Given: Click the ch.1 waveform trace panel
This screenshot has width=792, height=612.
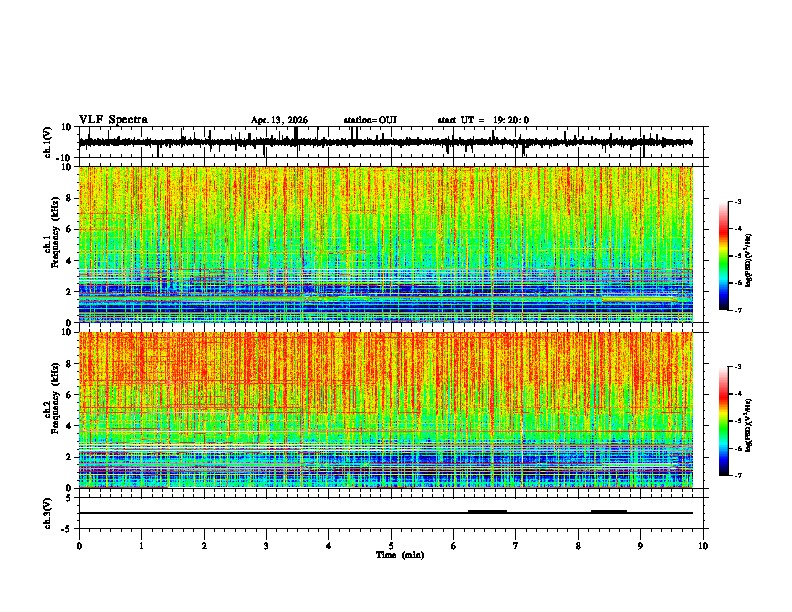Looking at the screenshot, I should click(x=393, y=142).
